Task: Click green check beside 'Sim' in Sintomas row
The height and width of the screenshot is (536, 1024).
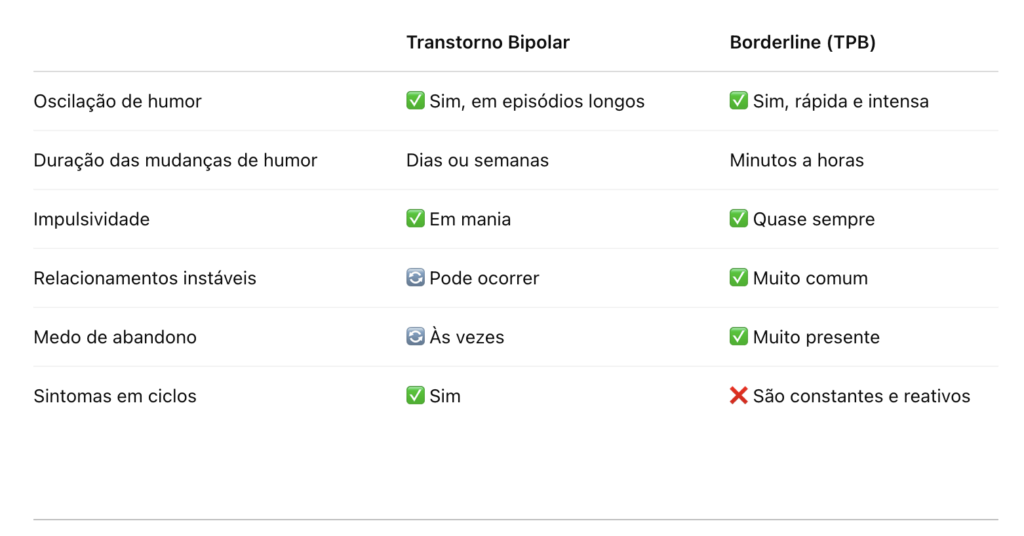Action: [415, 395]
